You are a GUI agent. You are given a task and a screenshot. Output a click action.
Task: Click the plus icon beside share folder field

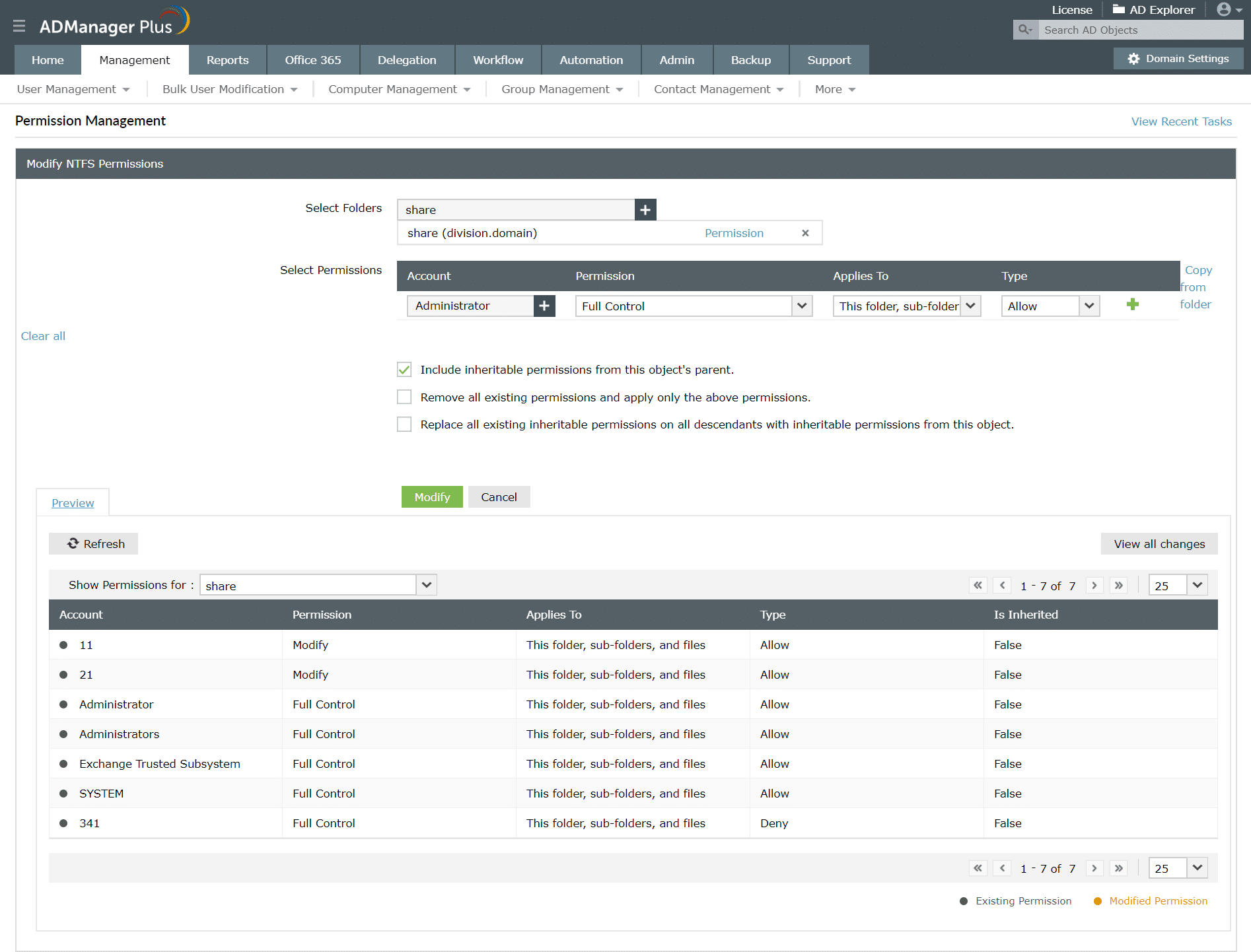645,210
